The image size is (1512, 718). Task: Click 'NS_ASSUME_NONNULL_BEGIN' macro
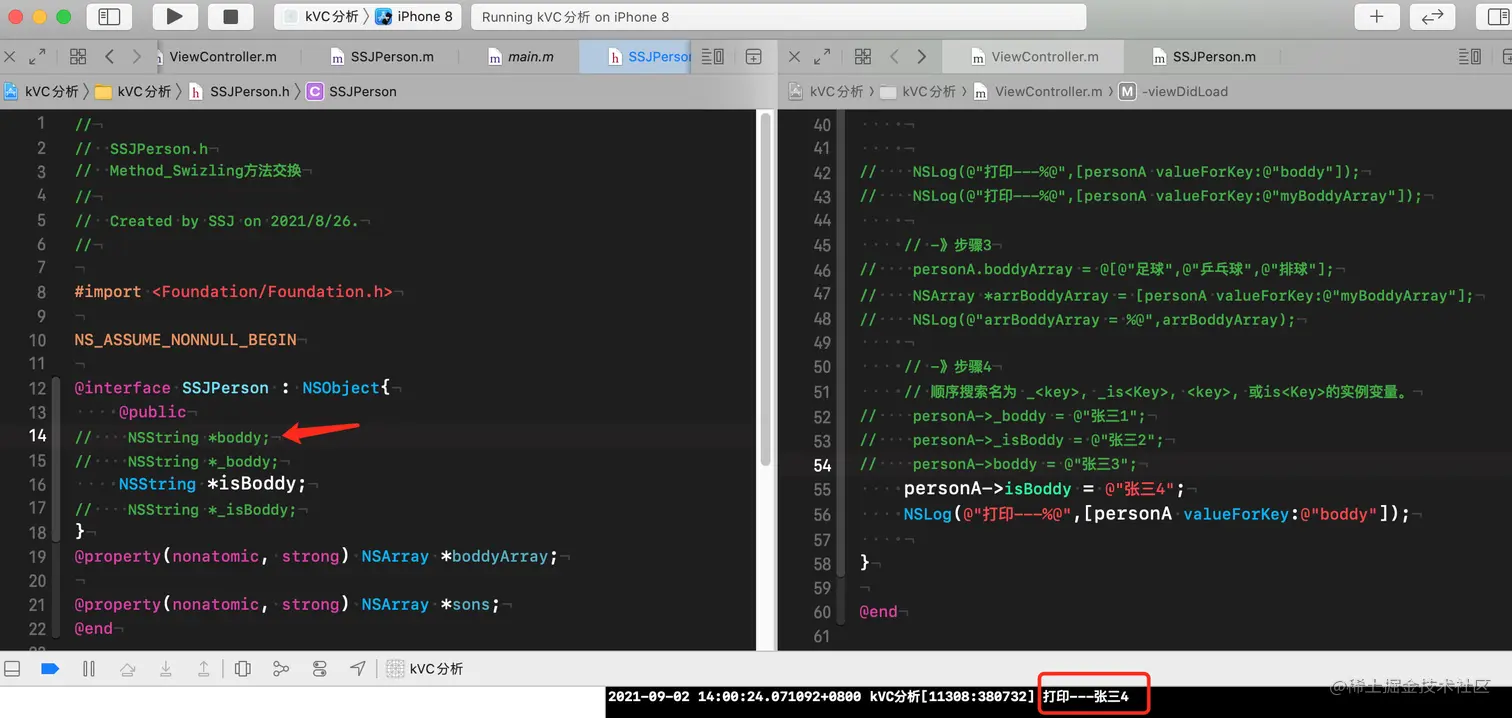pos(185,339)
